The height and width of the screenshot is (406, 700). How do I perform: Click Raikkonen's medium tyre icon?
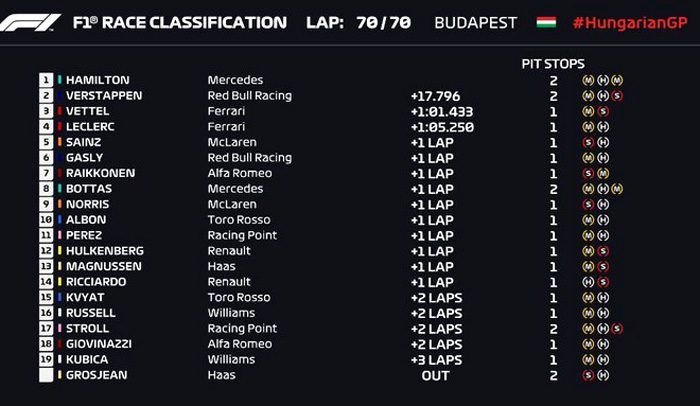[x=603, y=173]
